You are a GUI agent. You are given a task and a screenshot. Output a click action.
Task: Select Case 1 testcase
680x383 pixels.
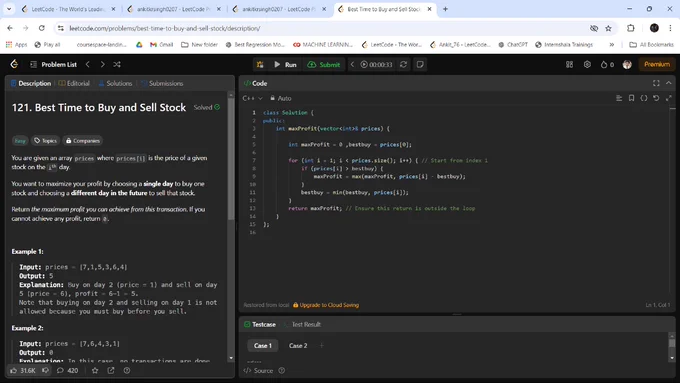(x=263, y=346)
